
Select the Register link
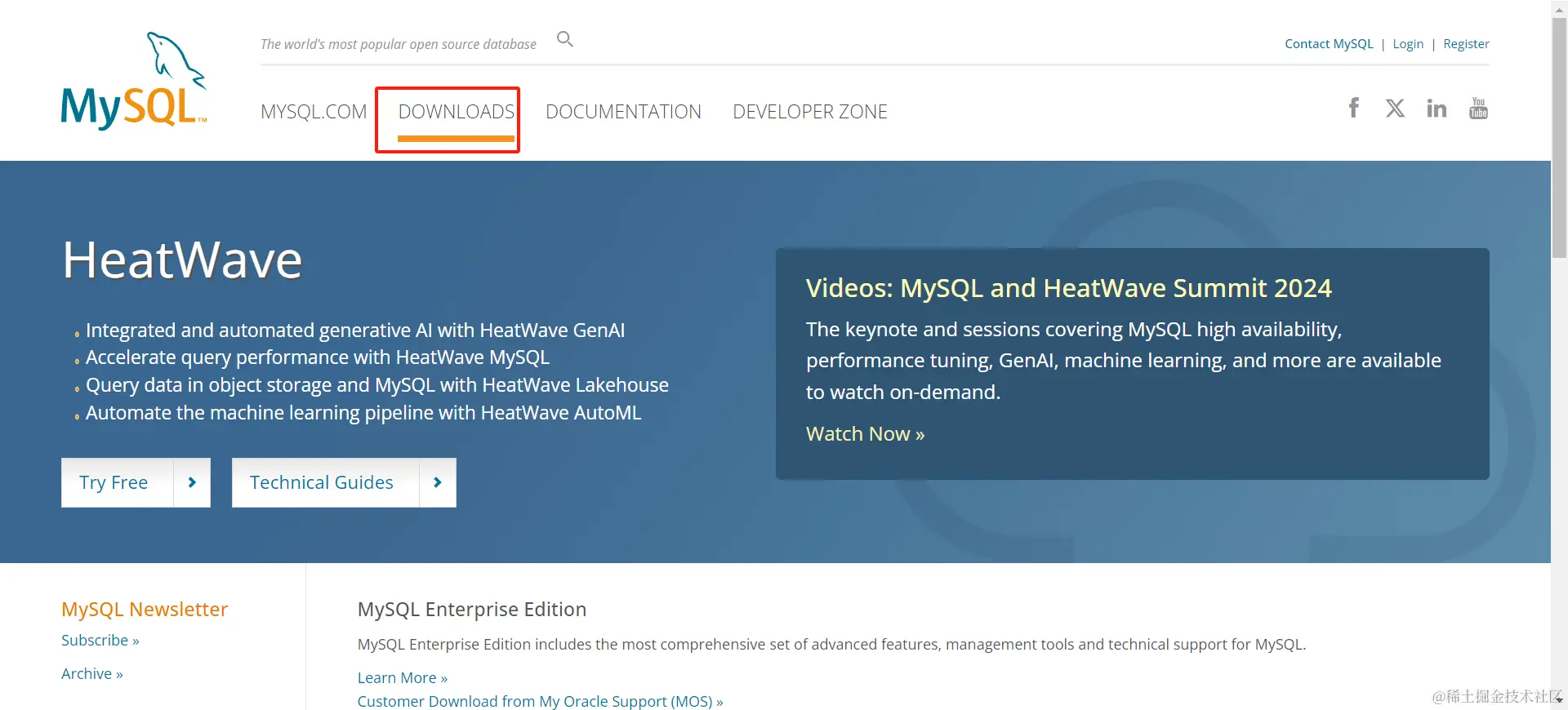tap(1466, 44)
